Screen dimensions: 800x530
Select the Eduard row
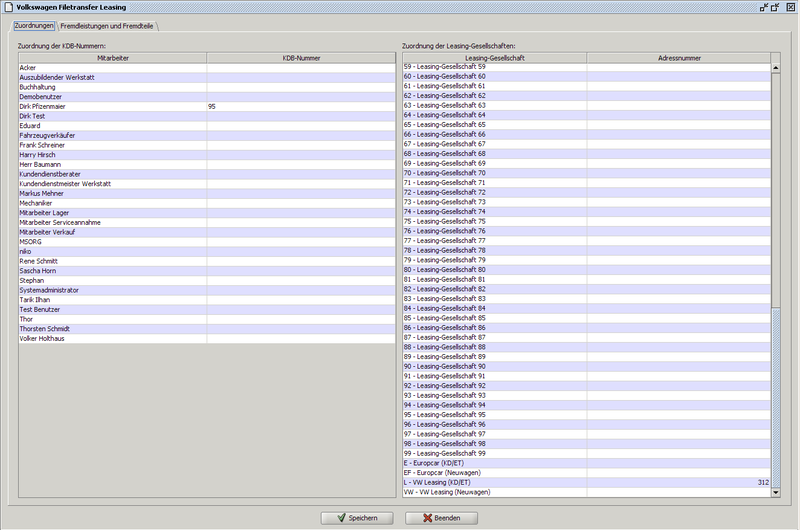pos(207,126)
